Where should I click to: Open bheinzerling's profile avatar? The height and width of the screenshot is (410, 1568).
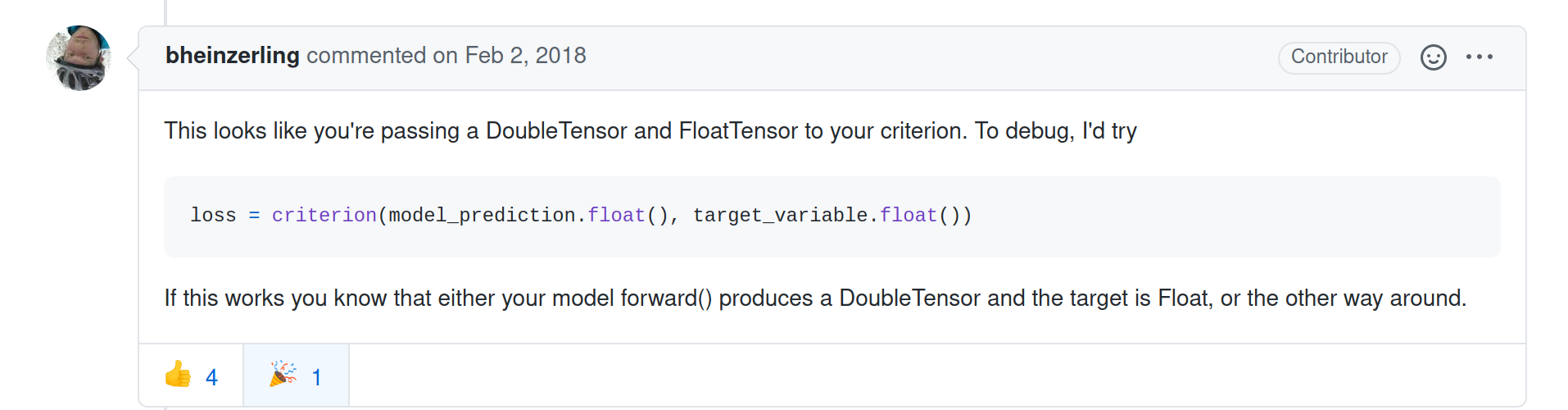79,58
